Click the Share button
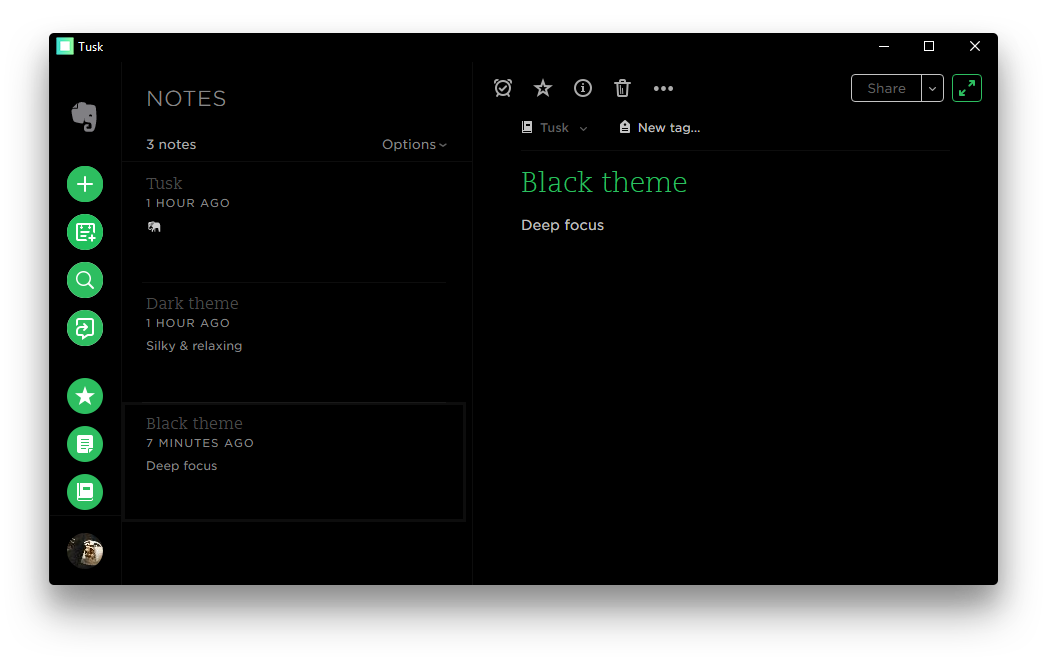This screenshot has height=666, width=1048. (886, 88)
